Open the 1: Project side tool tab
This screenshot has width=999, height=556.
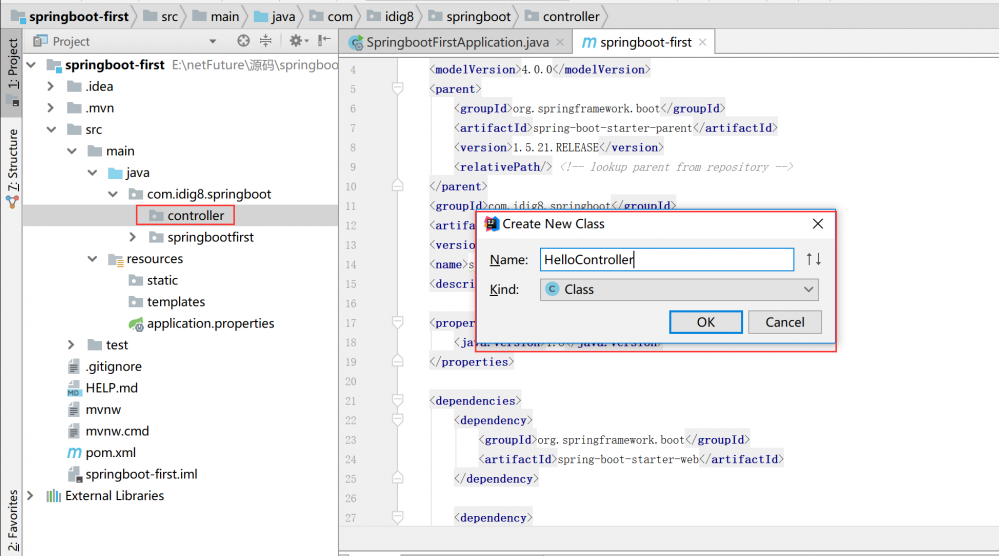point(12,71)
